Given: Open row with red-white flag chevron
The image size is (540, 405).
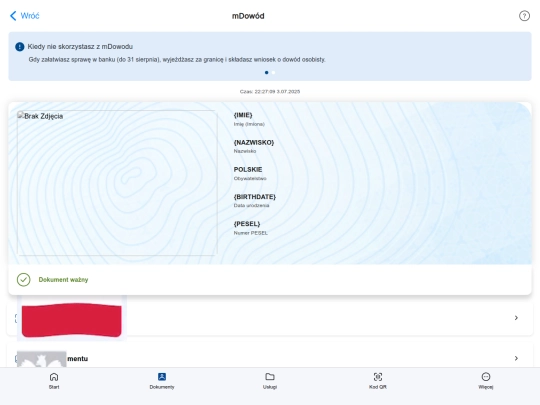Looking at the screenshot, I should [x=516, y=318].
